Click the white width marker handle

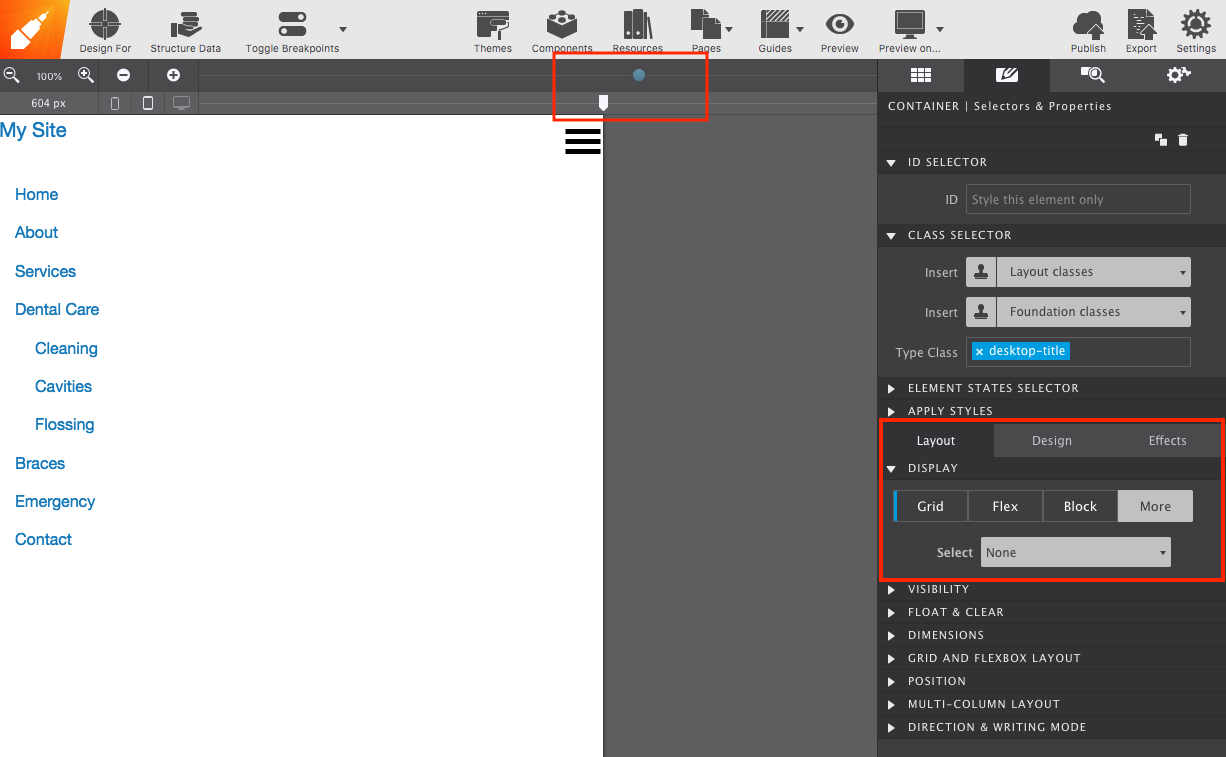click(603, 102)
